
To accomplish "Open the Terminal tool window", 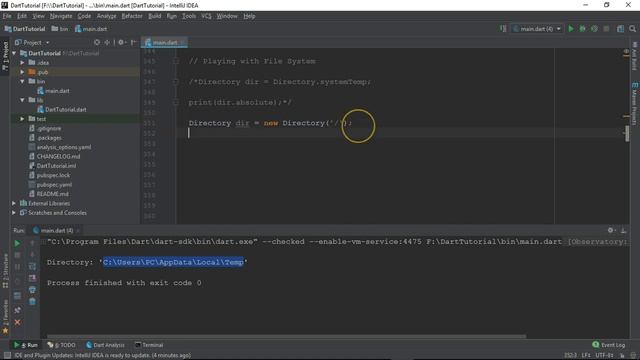I will pyautogui.click(x=149, y=345).
